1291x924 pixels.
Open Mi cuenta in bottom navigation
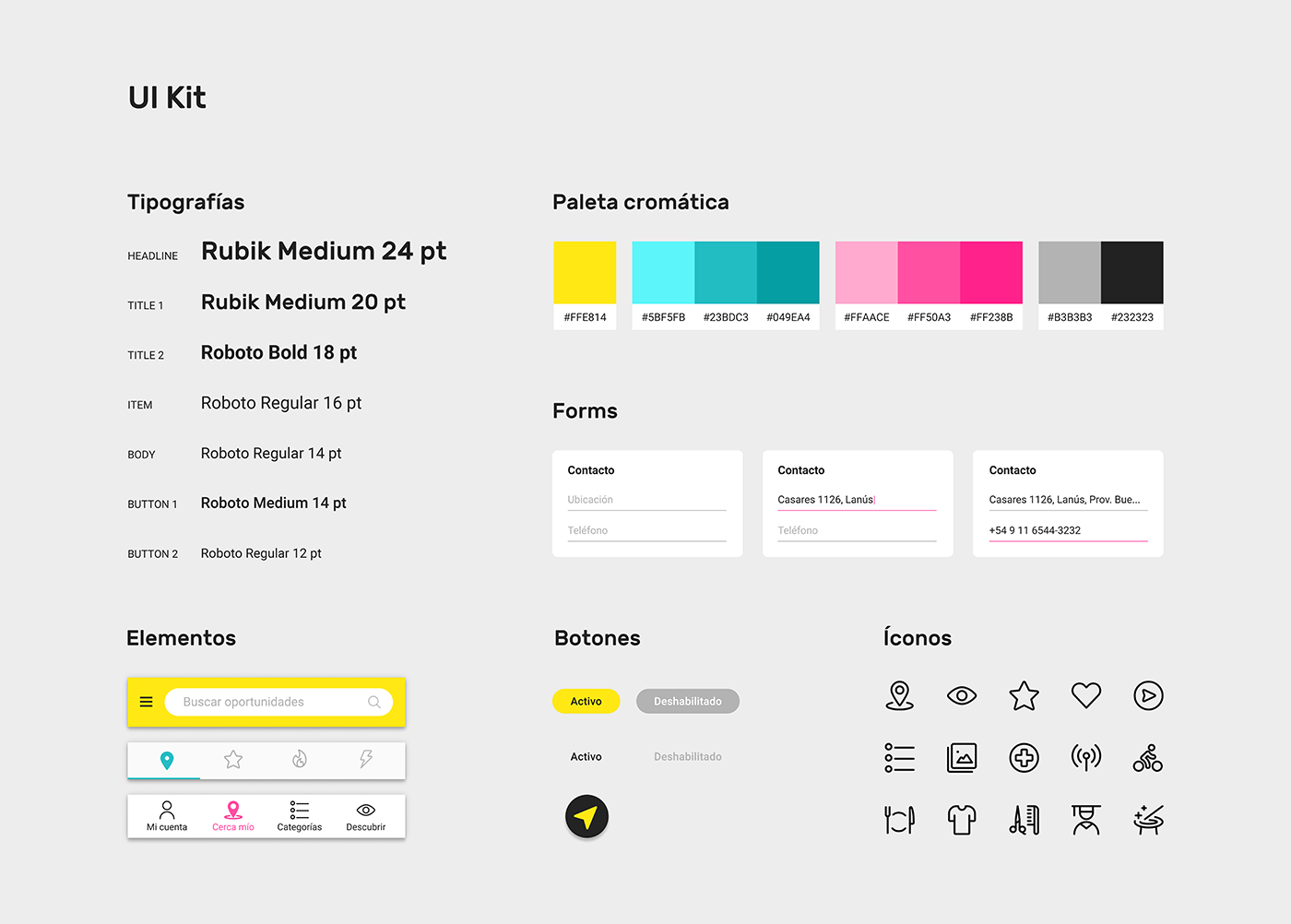pyautogui.click(x=167, y=816)
